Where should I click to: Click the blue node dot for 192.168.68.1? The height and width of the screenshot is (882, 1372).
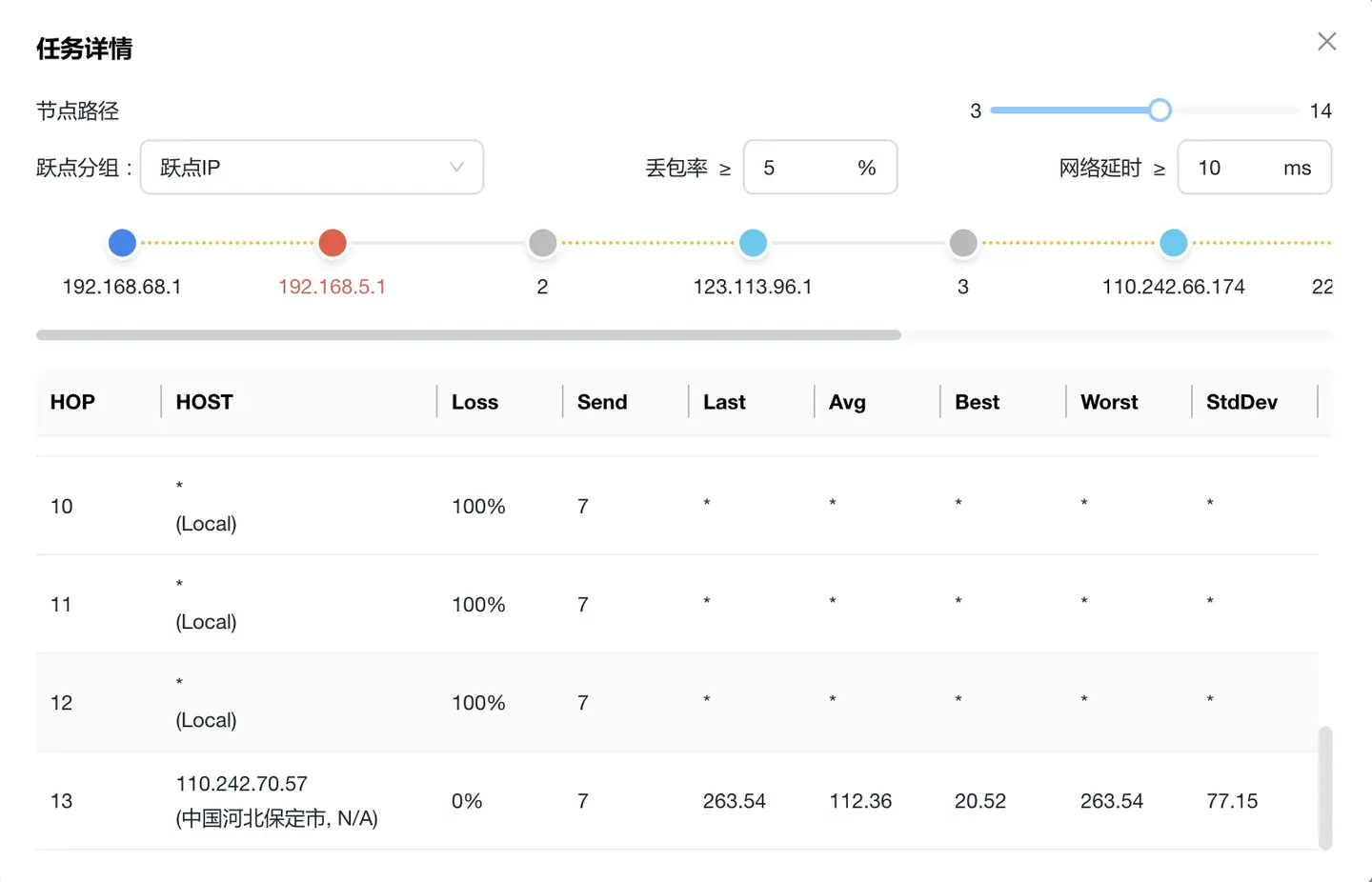tap(122, 243)
